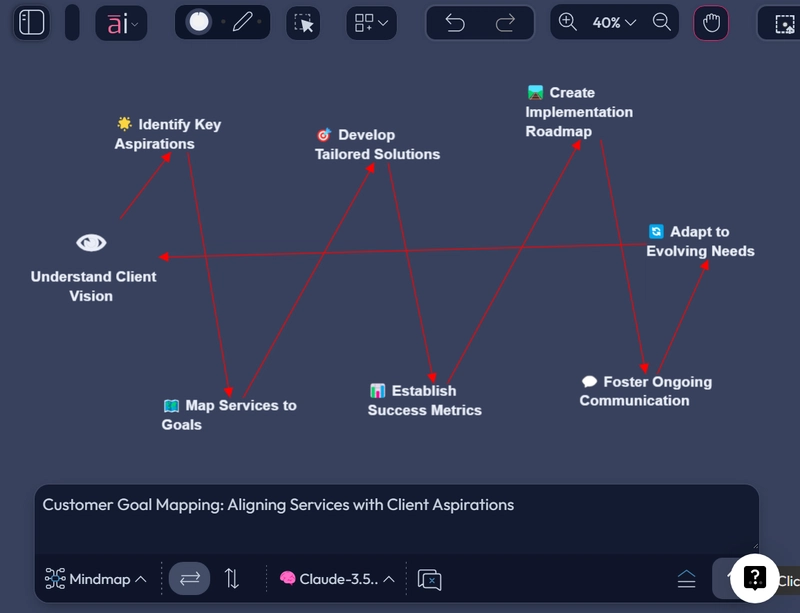Click the export selection icon

784,23
